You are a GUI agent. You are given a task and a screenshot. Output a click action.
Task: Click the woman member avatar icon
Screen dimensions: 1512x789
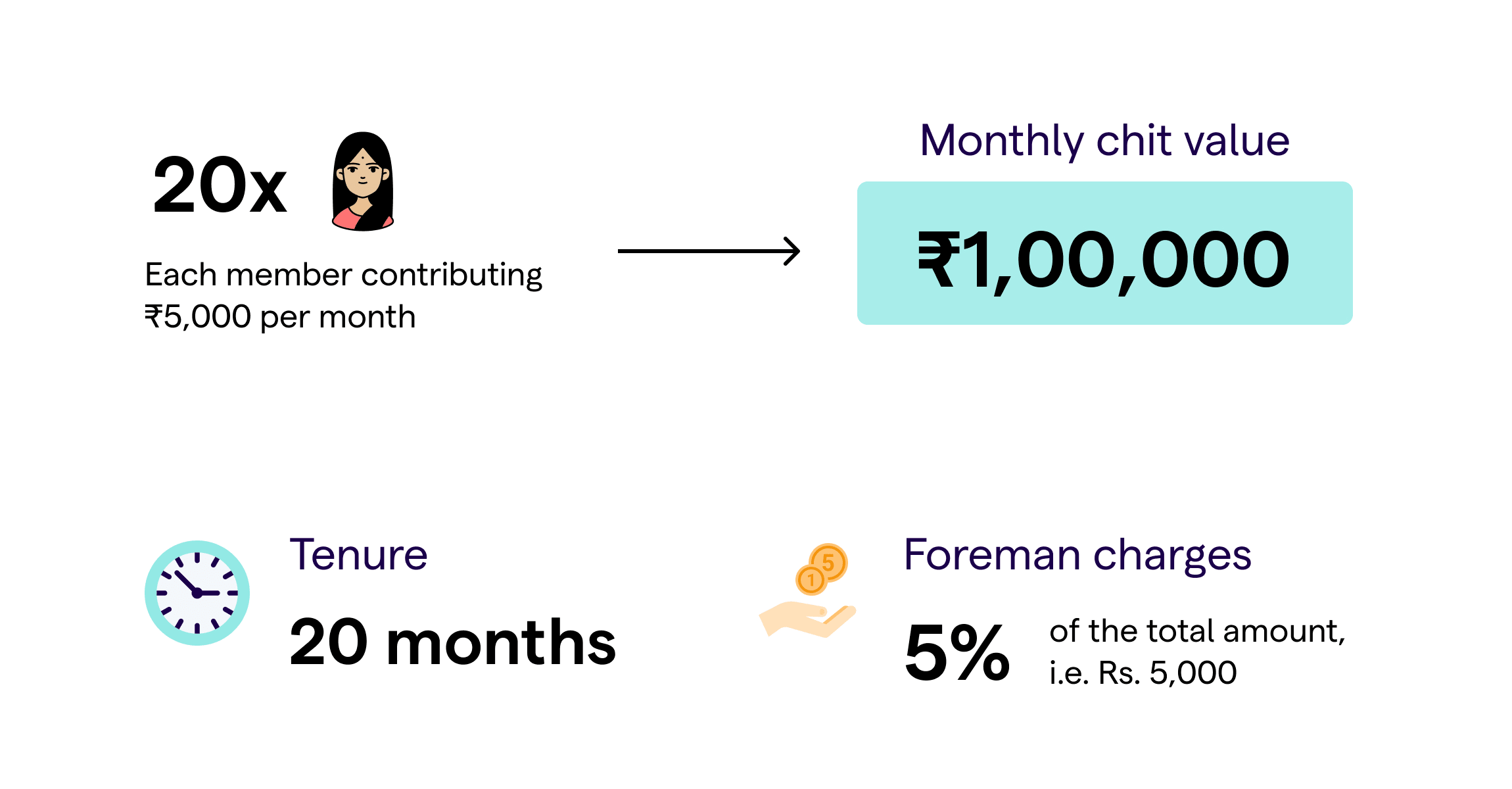pyautogui.click(x=363, y=182)
